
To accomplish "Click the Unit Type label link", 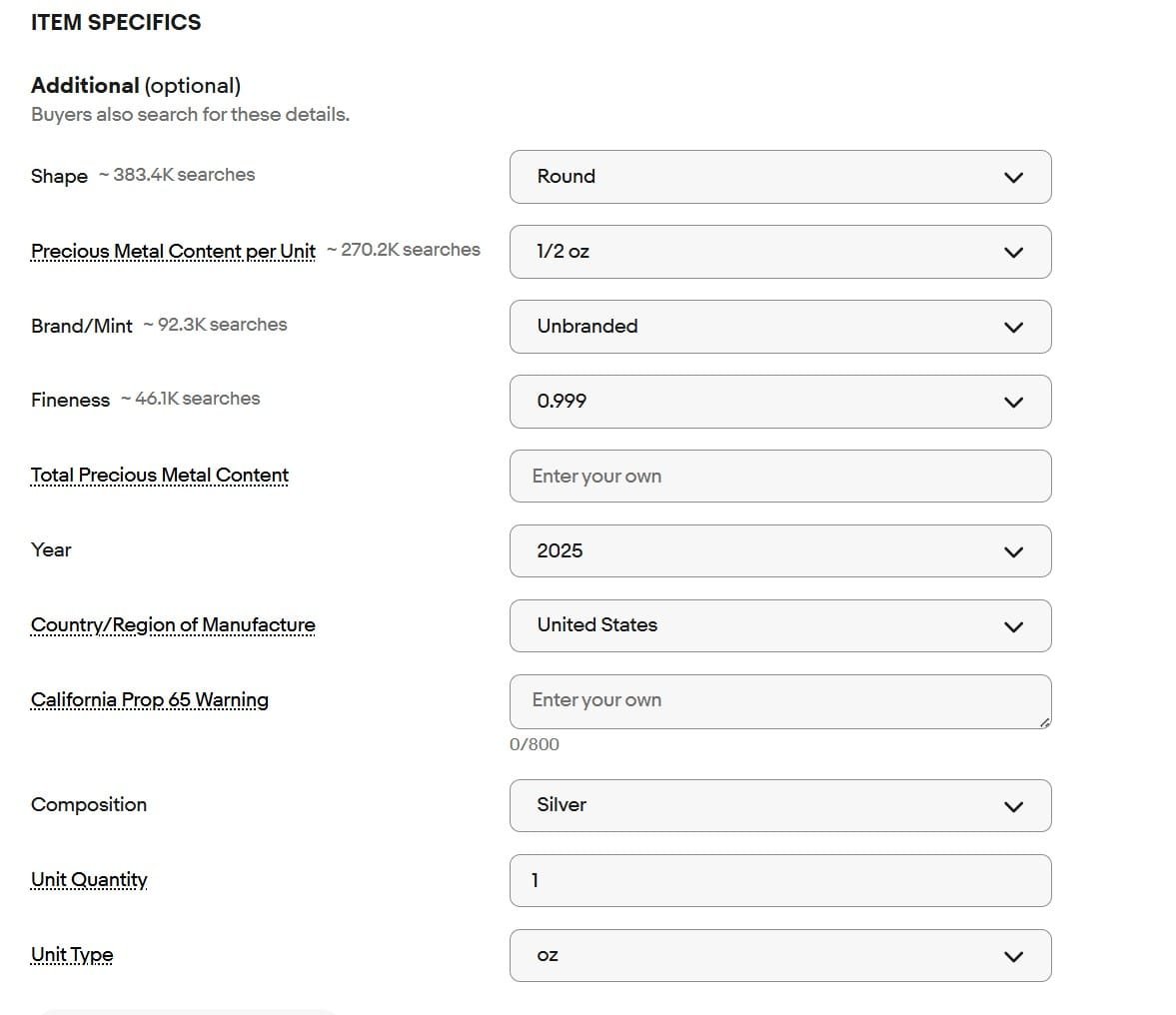I will pos(72,955).
